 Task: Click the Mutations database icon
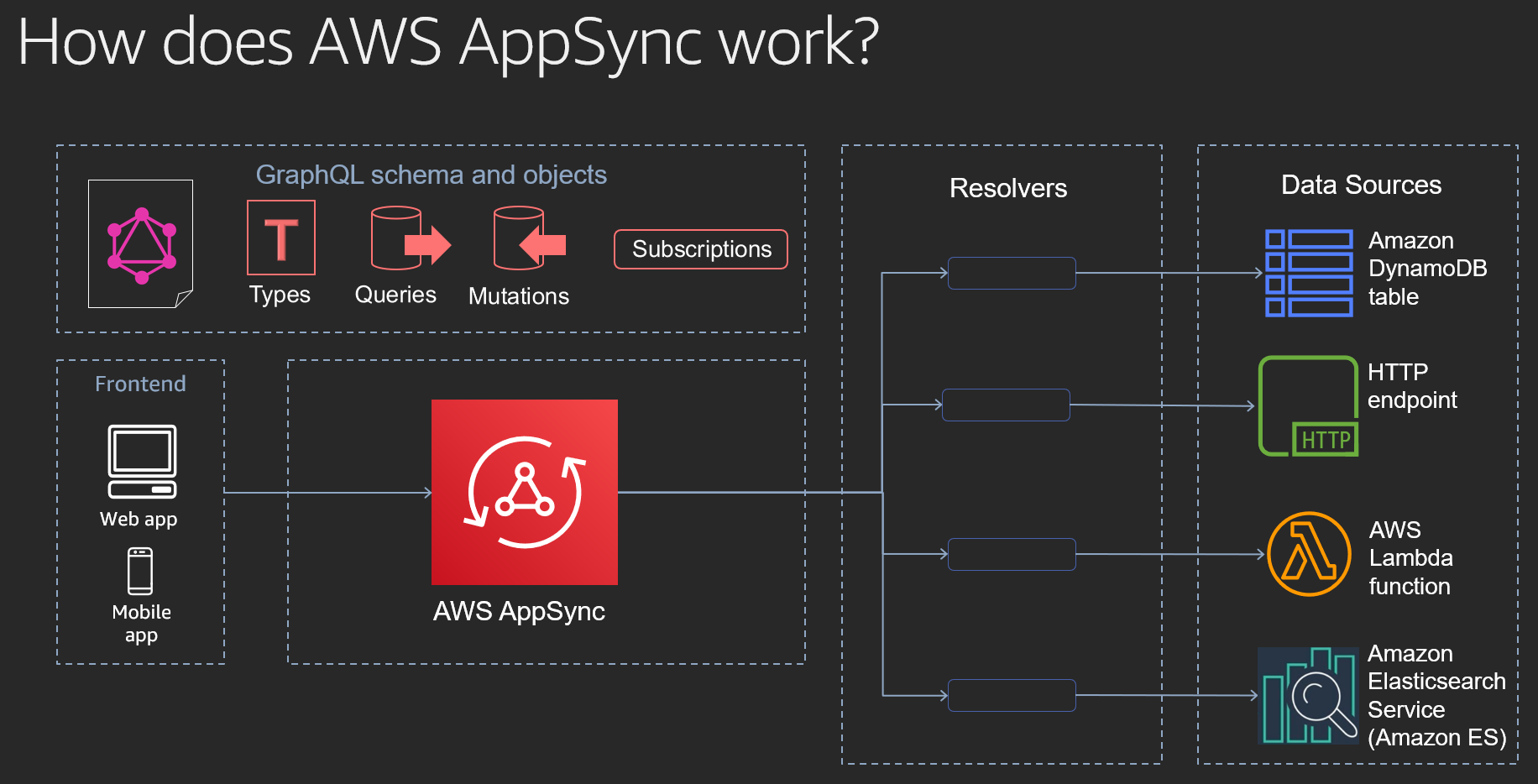530,238
